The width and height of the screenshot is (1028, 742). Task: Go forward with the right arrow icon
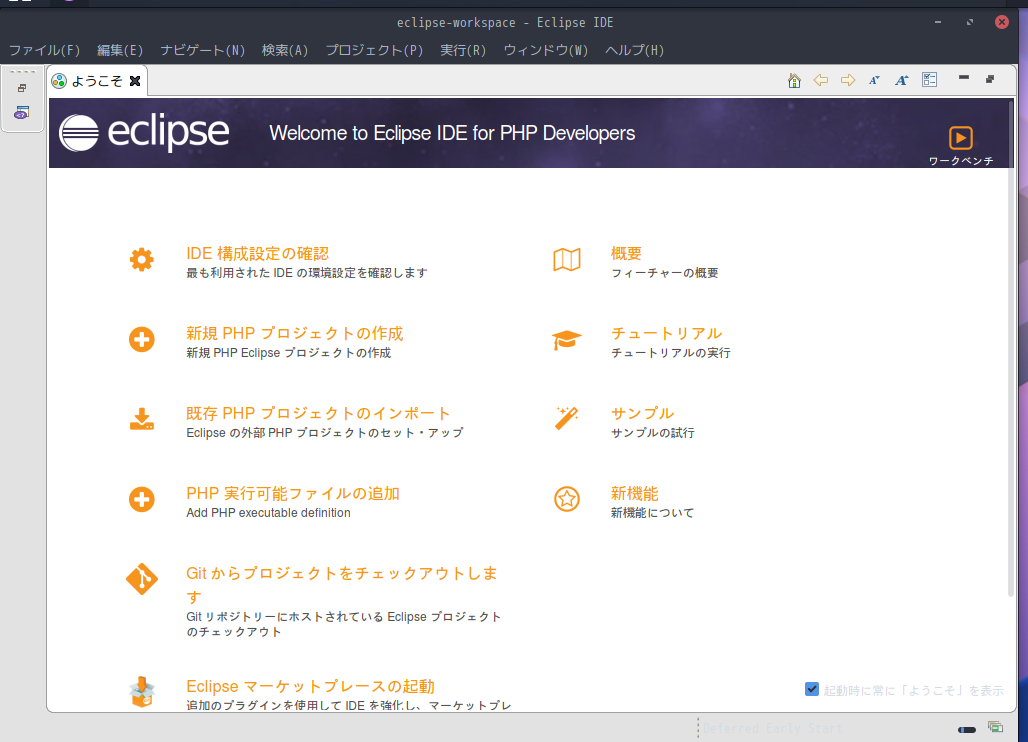848,80
